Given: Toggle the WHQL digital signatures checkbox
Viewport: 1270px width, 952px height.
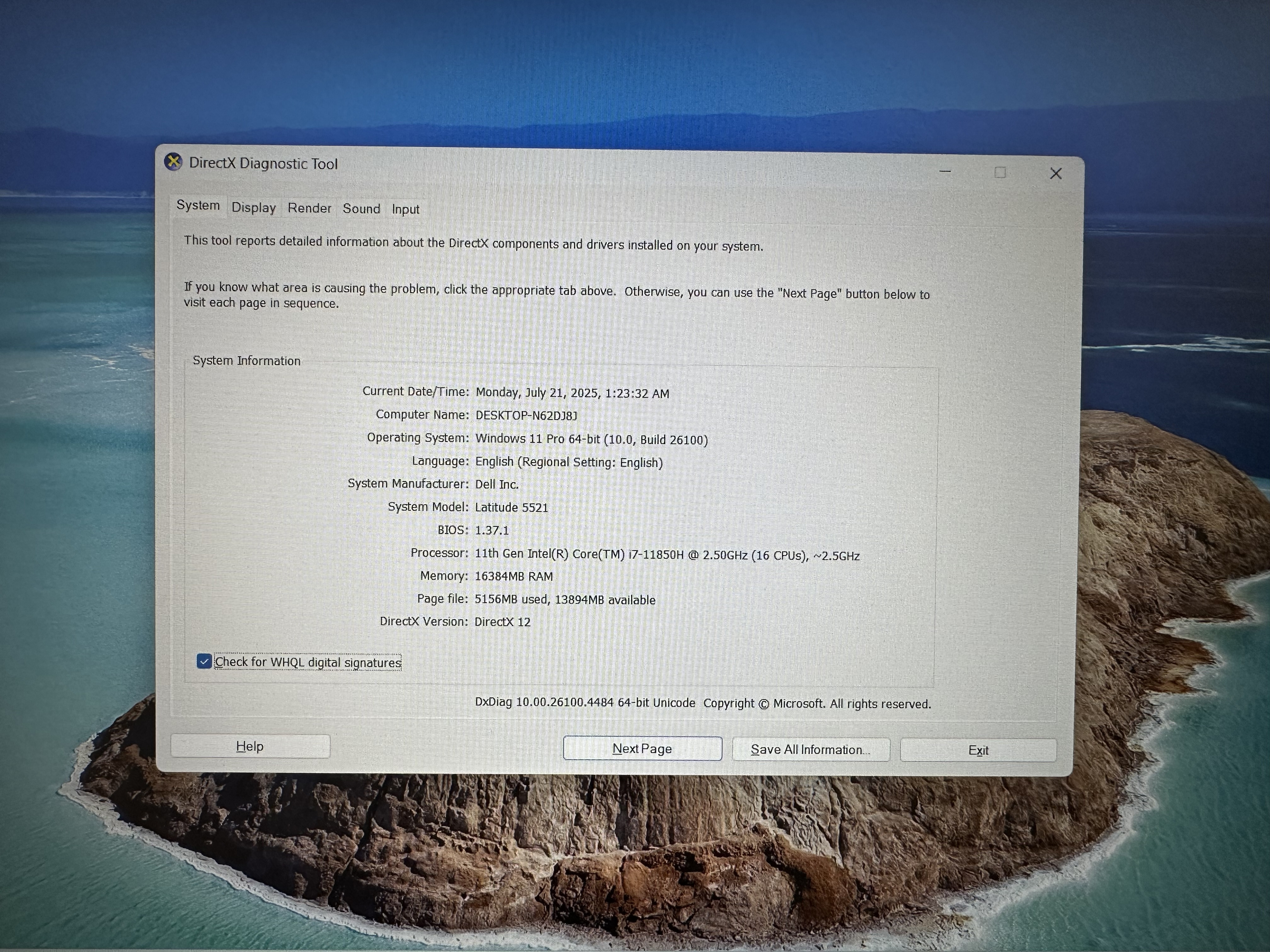Looking at the screenshot, I should pos(204,661).
